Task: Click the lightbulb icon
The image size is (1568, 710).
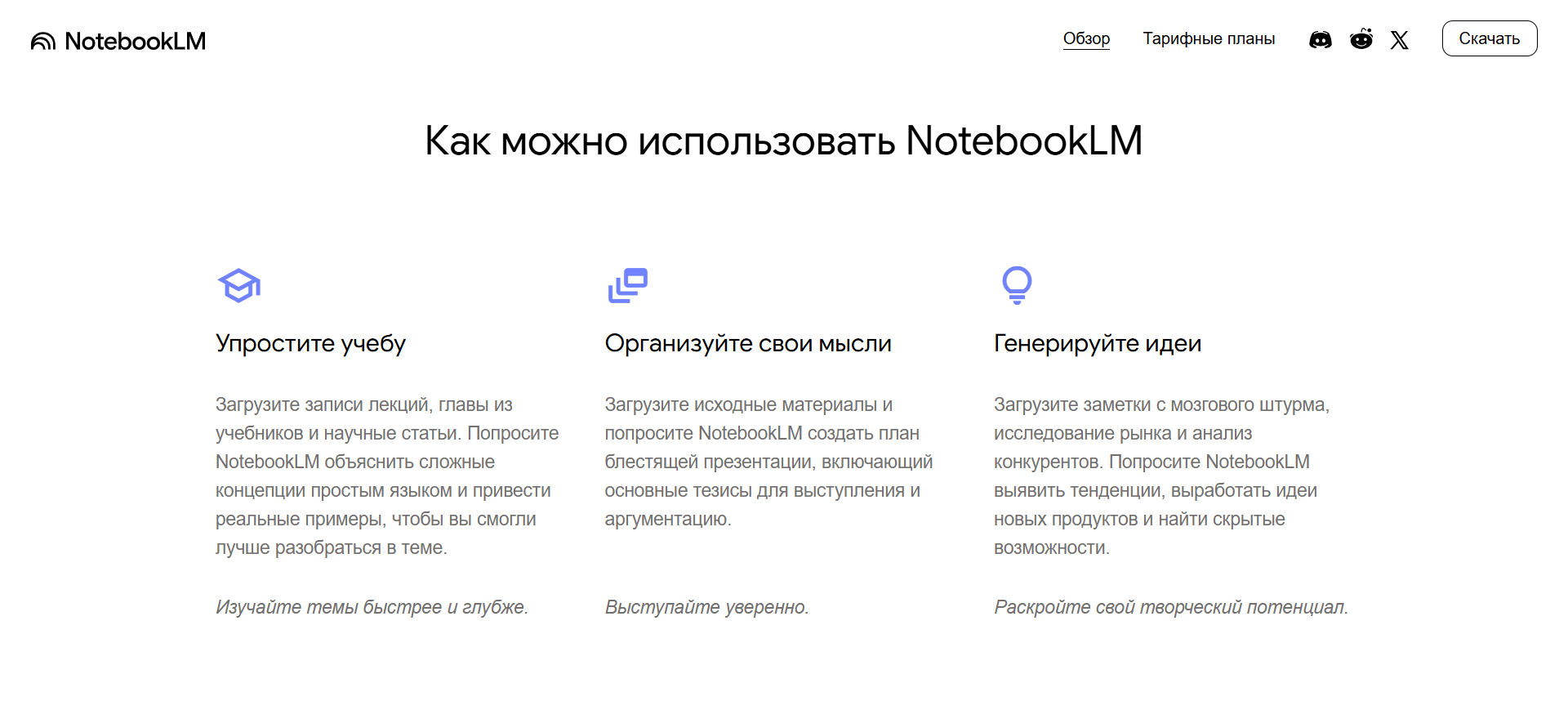Action: [1017, 285]
